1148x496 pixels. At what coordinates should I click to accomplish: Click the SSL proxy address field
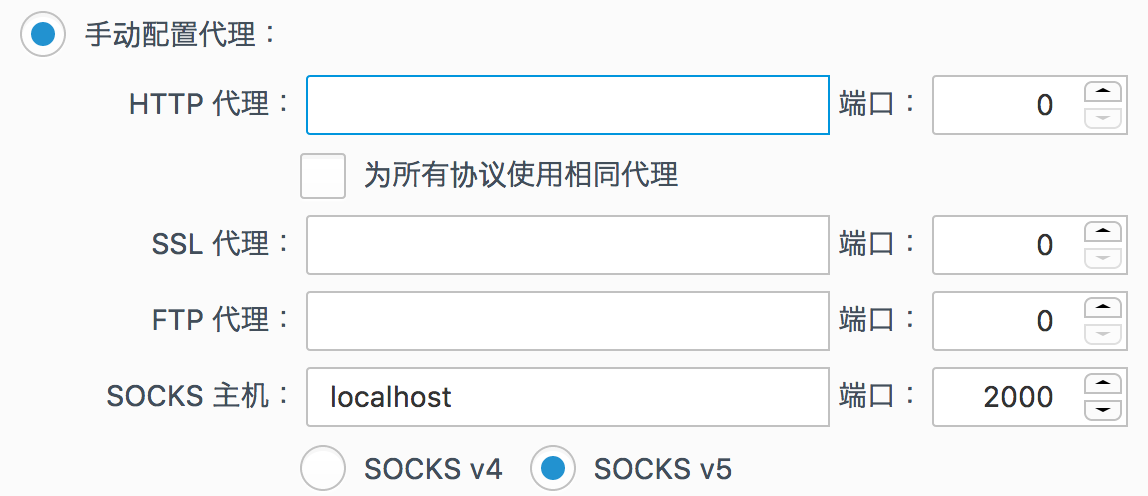(x=567, y=245)
